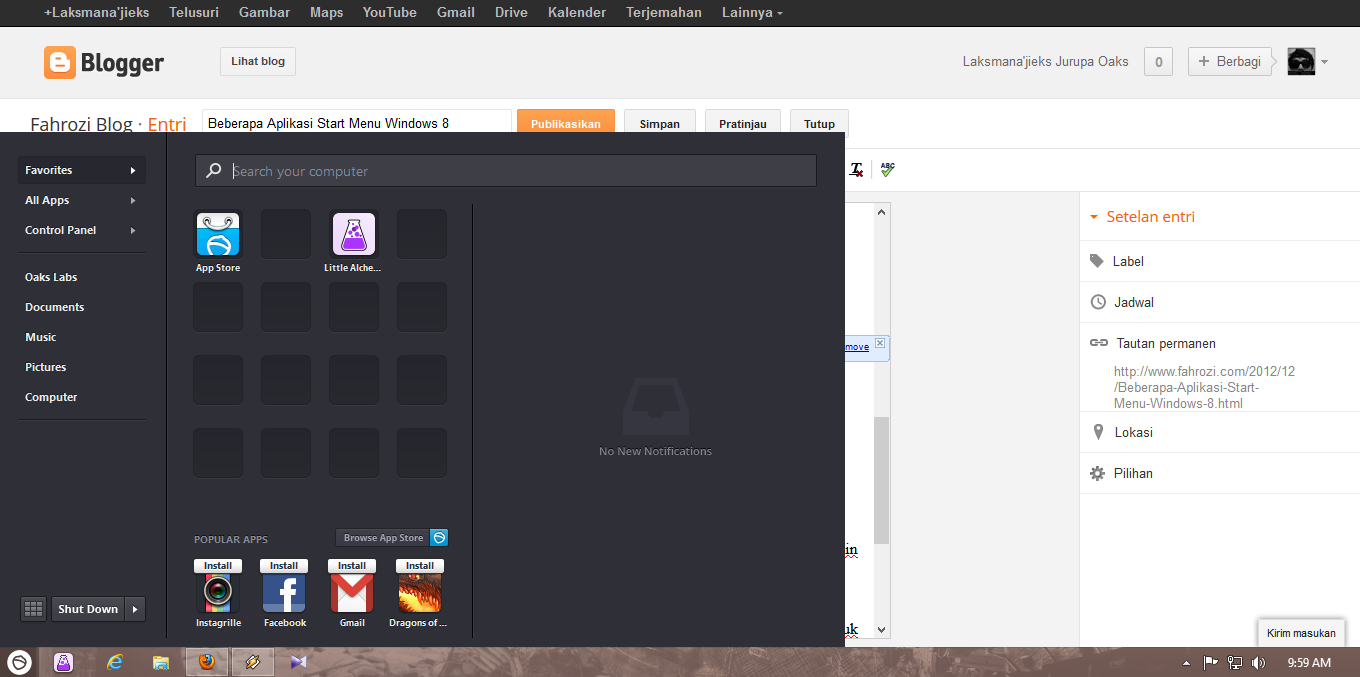Click the Shut Down button
The height and width of the screenshot is (677, 1360).
(88, 609)
